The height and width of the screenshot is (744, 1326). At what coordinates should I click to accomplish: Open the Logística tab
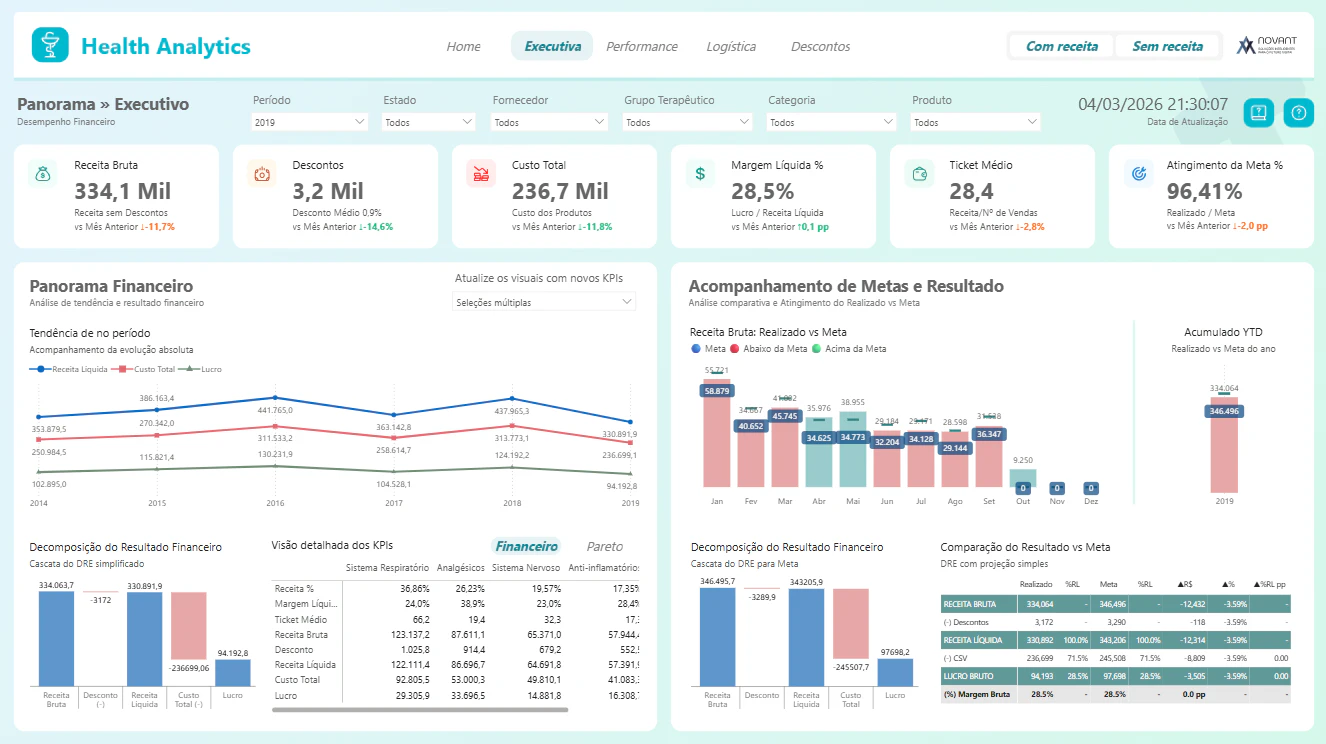pos(731,46)
